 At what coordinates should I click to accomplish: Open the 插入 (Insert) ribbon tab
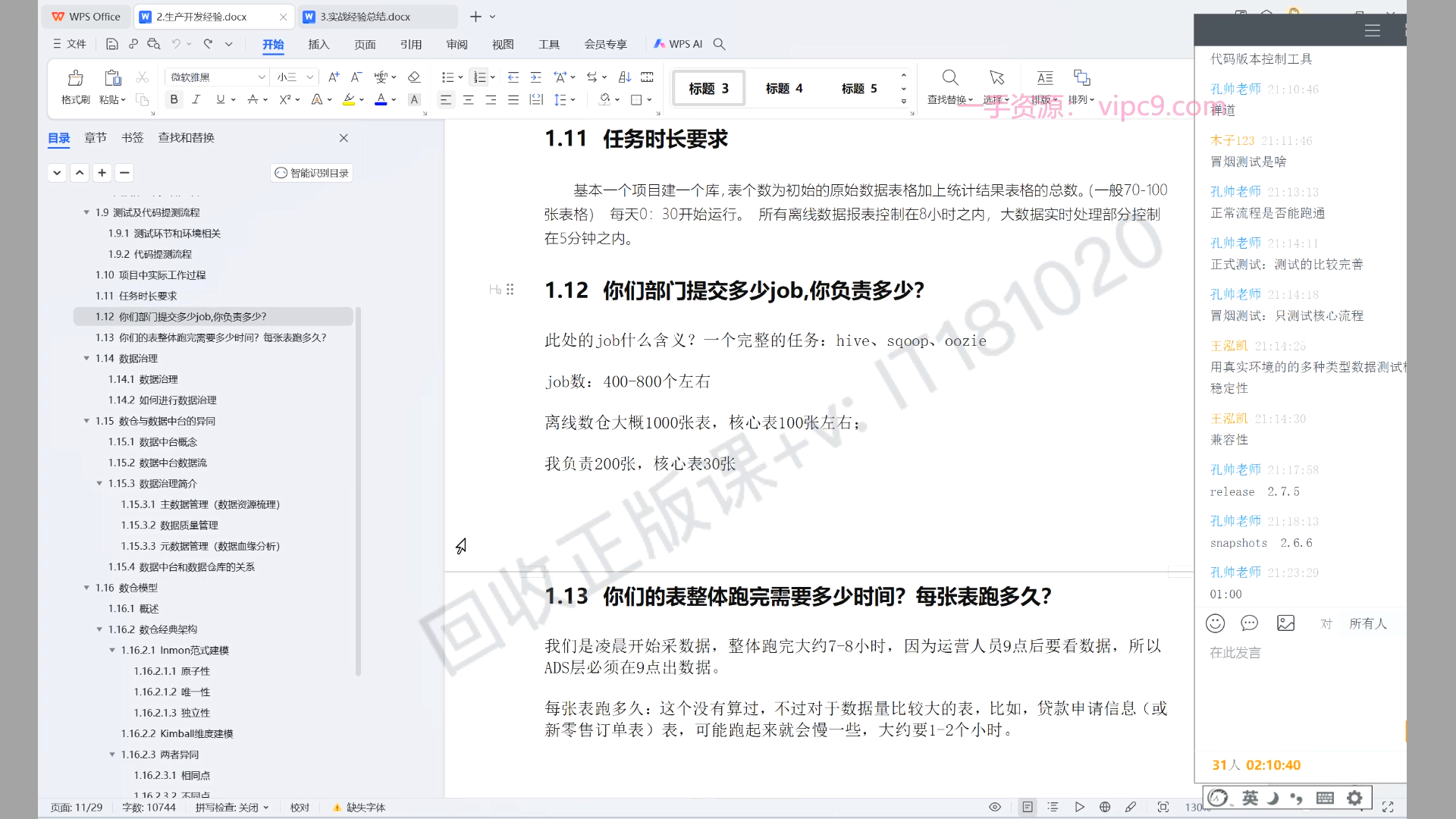pos(318,44)
